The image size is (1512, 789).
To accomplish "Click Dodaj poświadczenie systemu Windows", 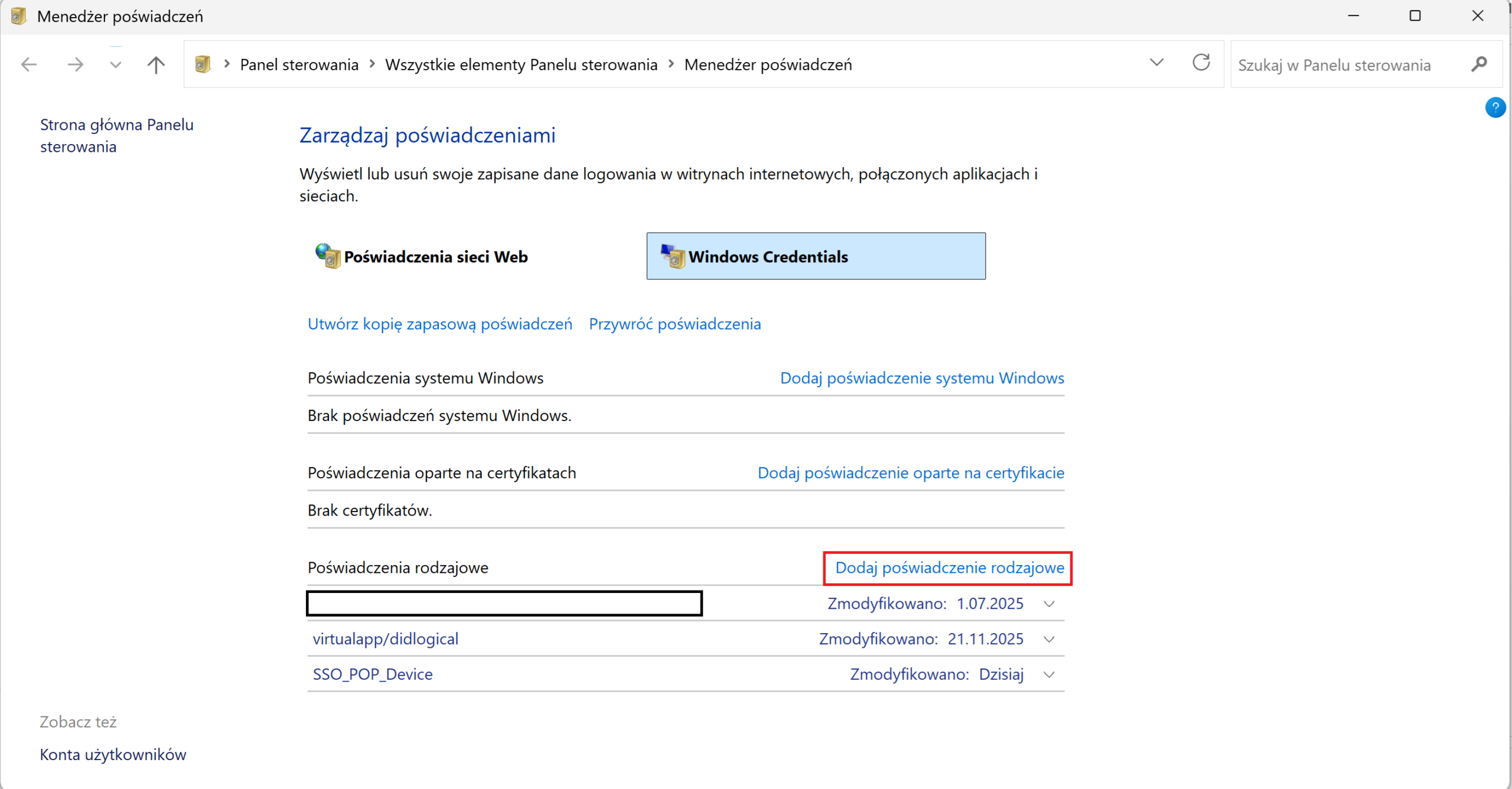I will (x=921, y=378).
